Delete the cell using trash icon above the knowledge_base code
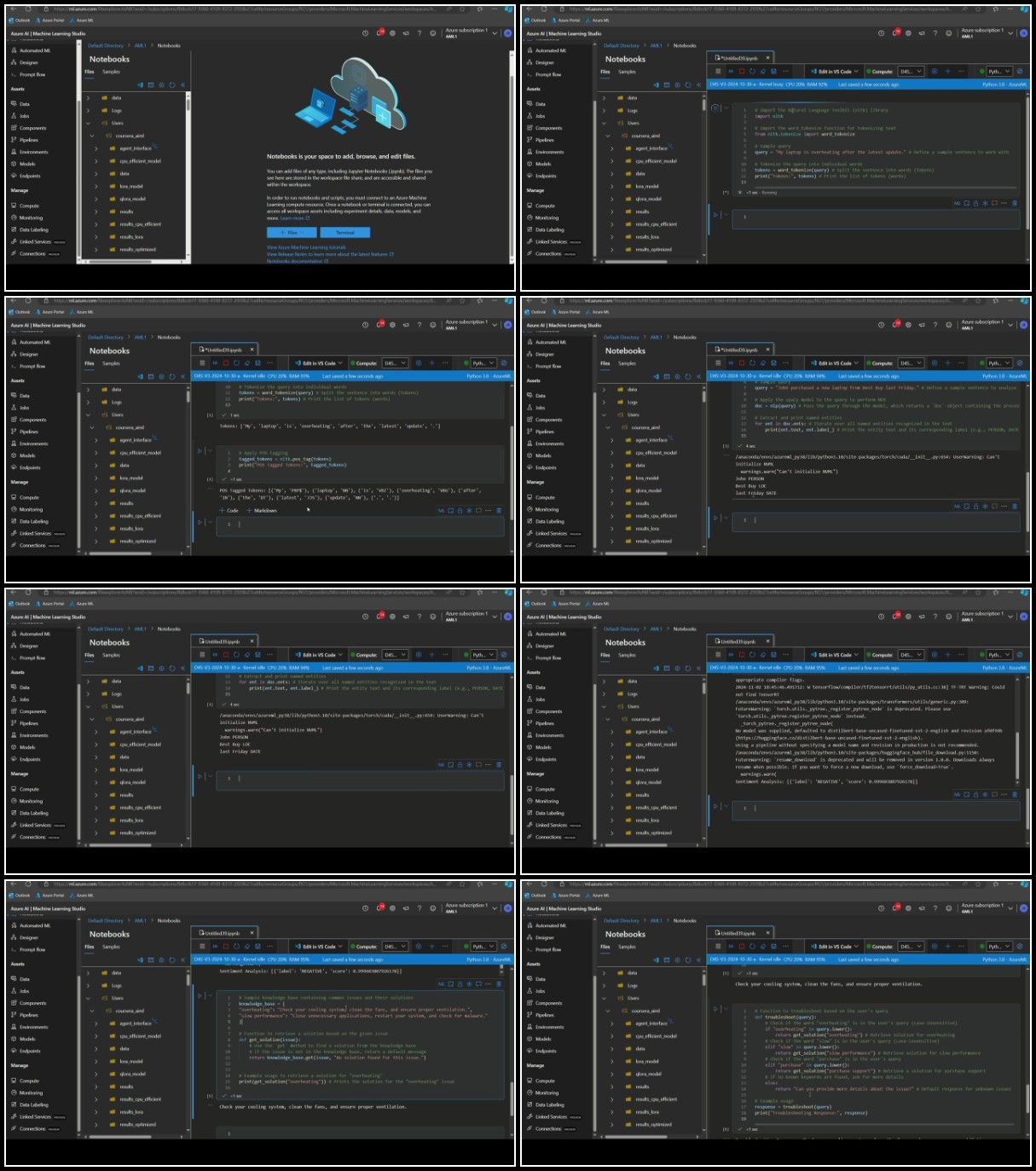 [499, 984]
